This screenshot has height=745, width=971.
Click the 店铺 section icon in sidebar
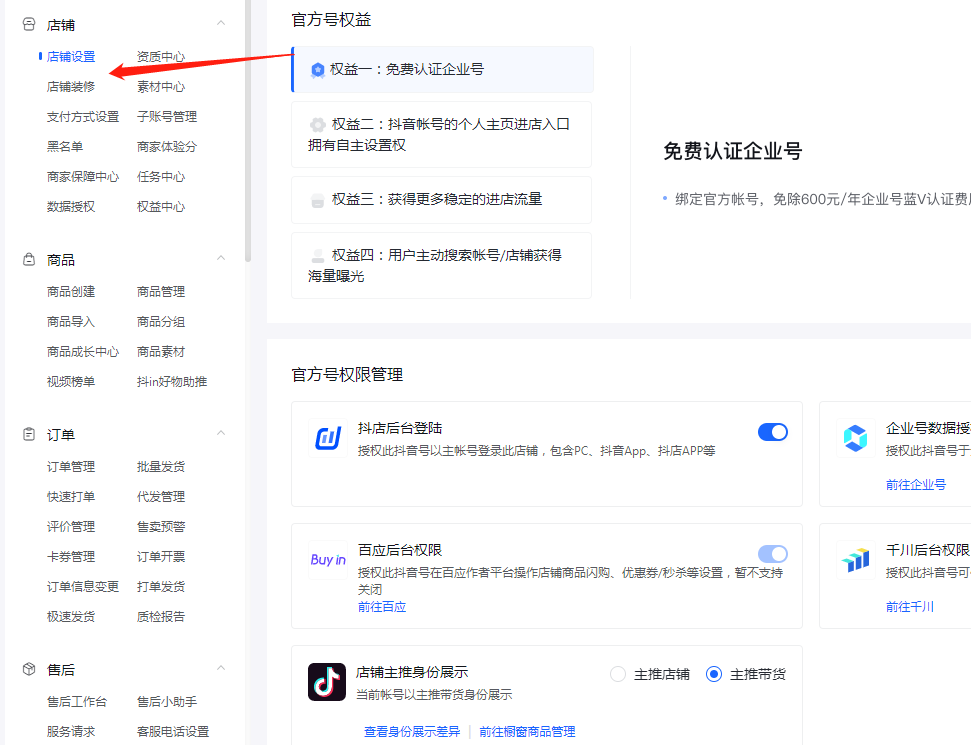(x=28, y=24)
